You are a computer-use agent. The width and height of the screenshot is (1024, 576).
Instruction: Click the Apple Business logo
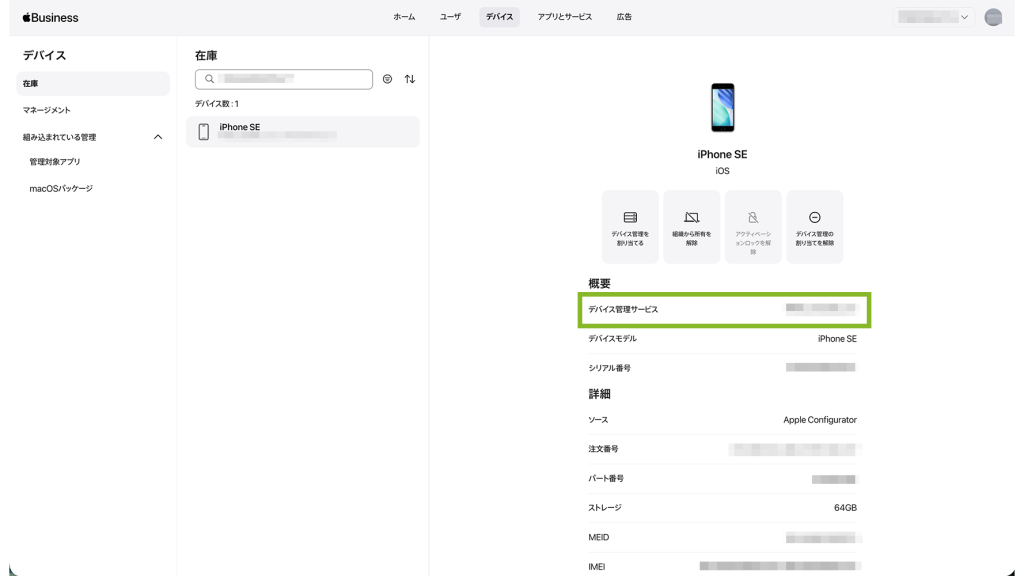click(x=50, y=17)
